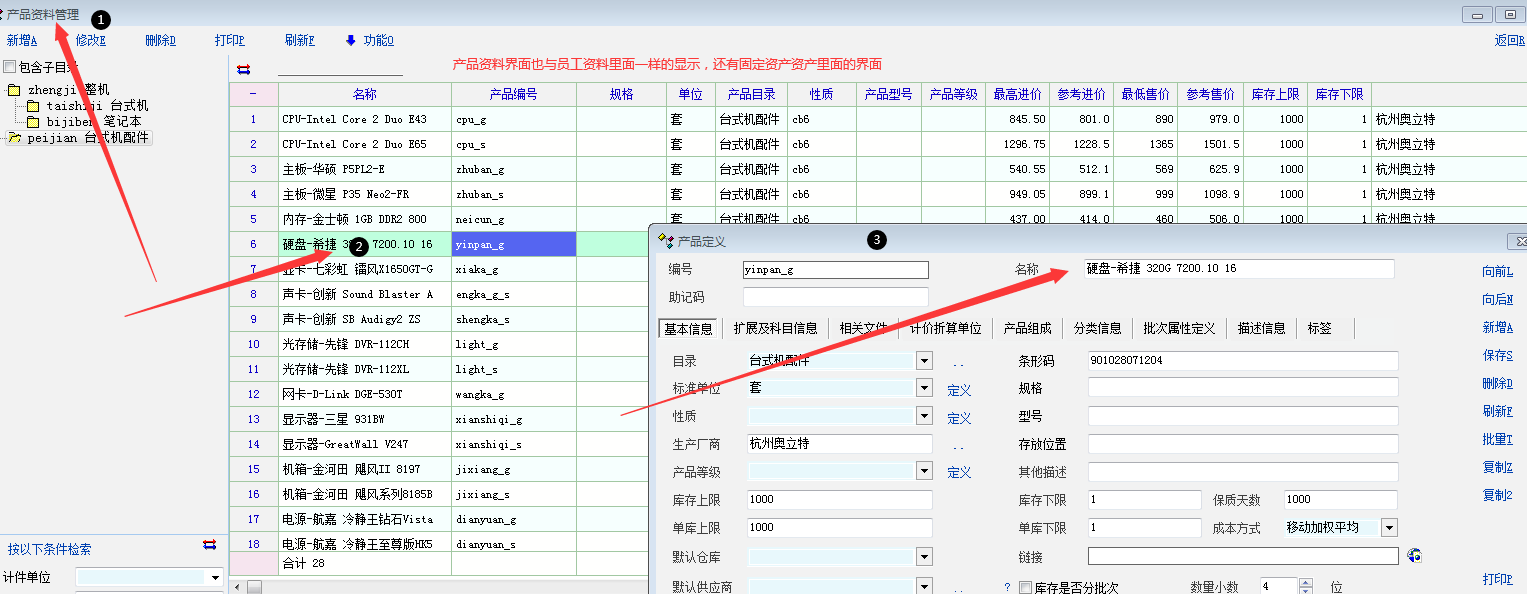1527x594 pixels.
Task: Expand the 成本方式 dropdown
Action: 1389,528
